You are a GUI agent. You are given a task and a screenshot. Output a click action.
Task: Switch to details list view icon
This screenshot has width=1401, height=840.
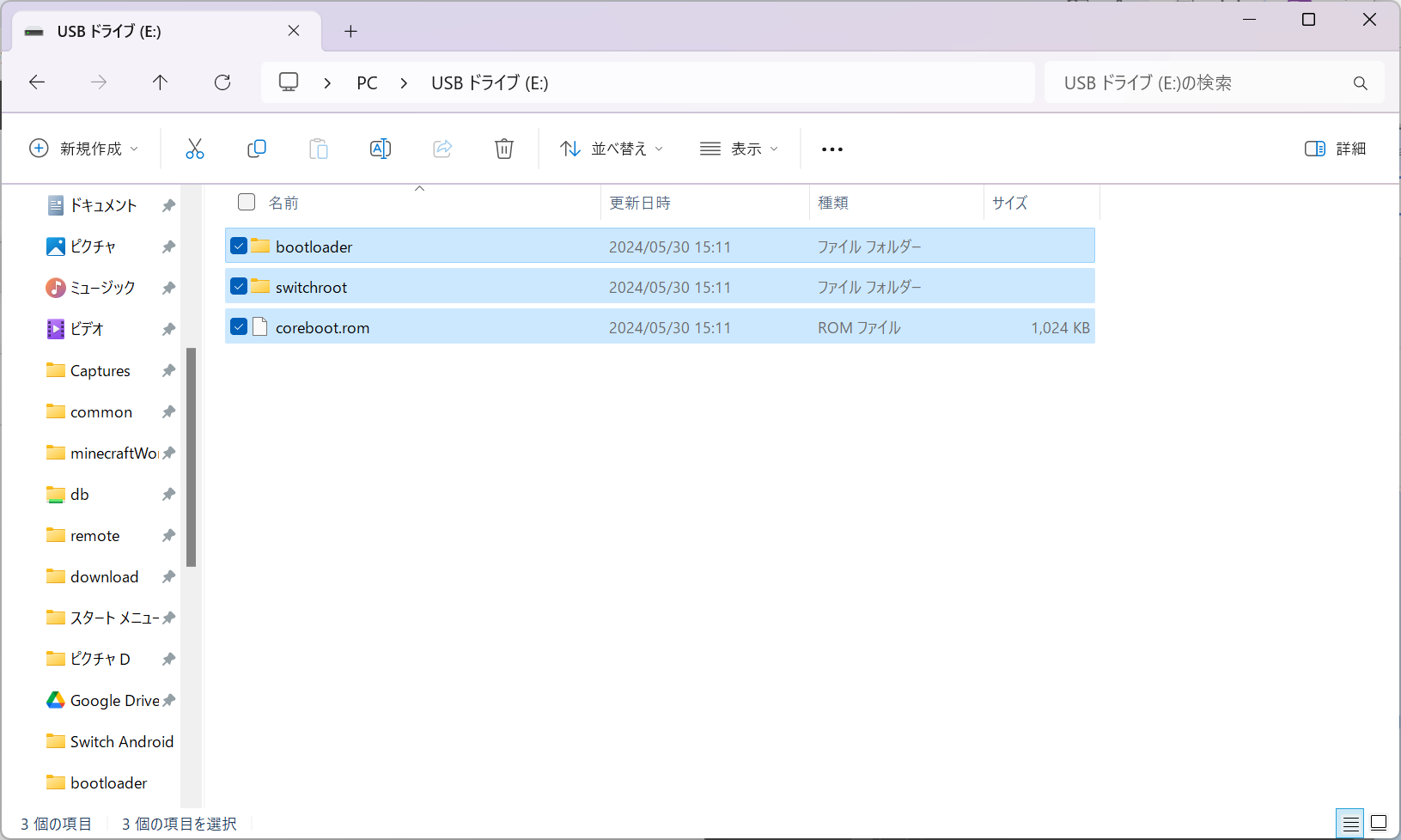click(1350, 824)
